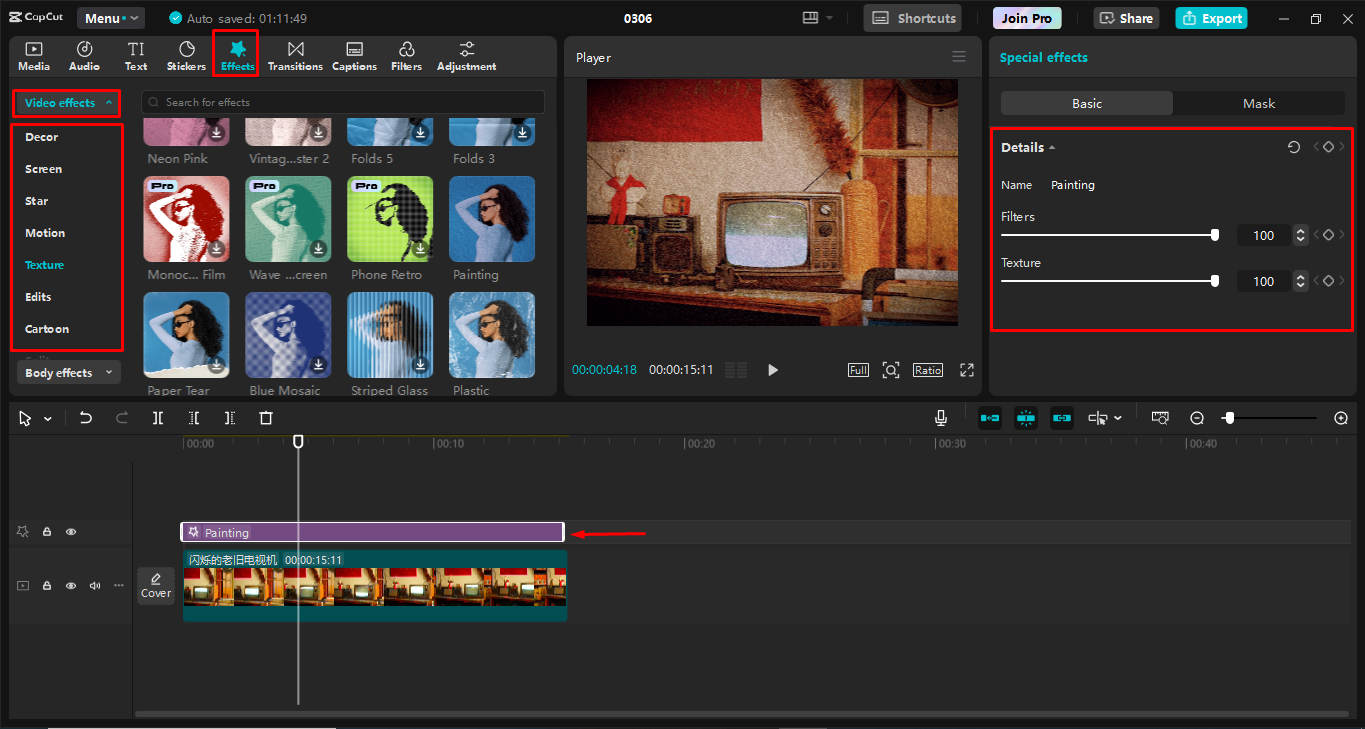The height and width of the screenshot is (729, 1365).
Task: Open the Menu dropdown
Action: (x=110, y=18)
